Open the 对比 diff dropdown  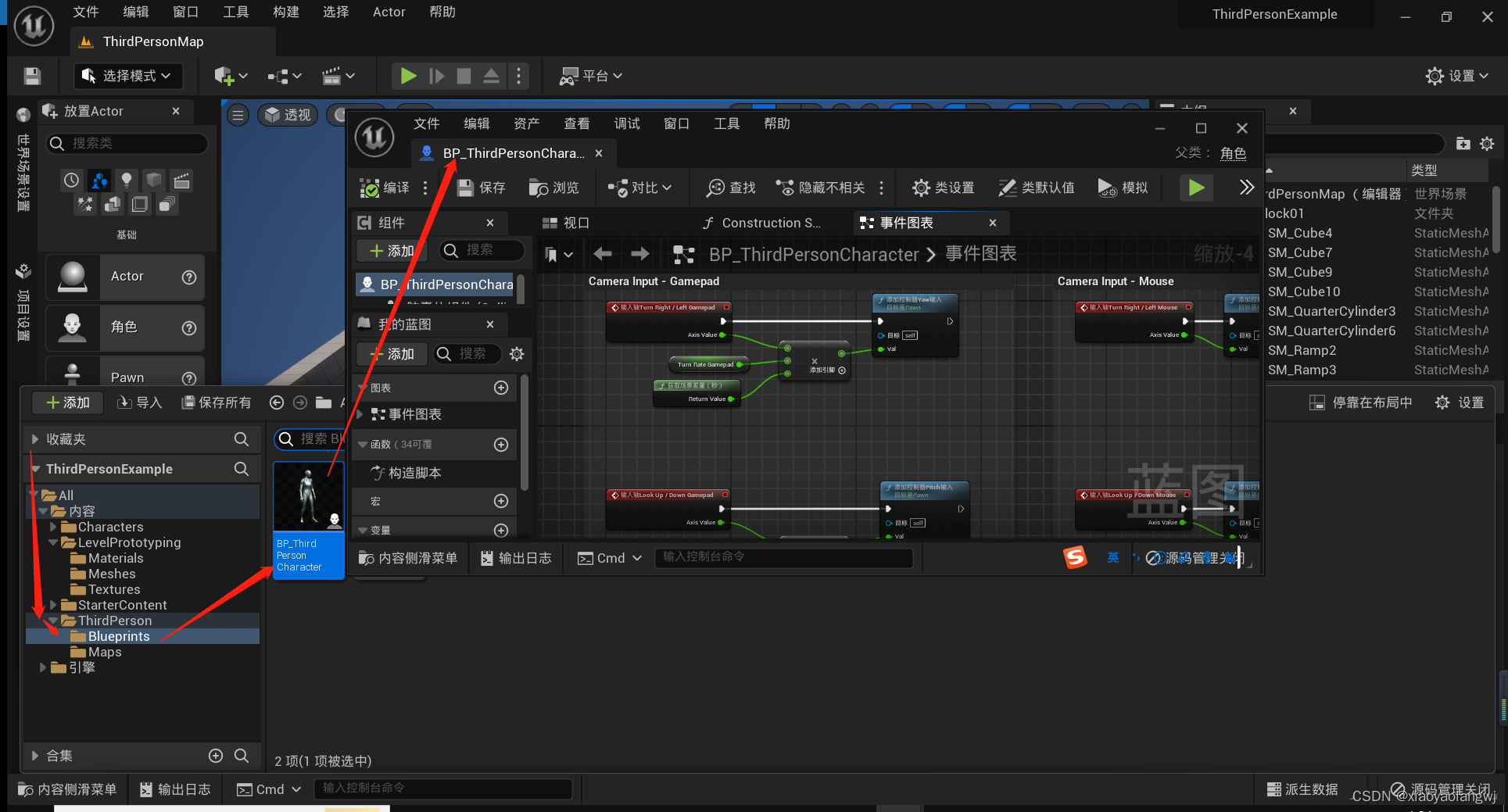click(x=640, y=188)
